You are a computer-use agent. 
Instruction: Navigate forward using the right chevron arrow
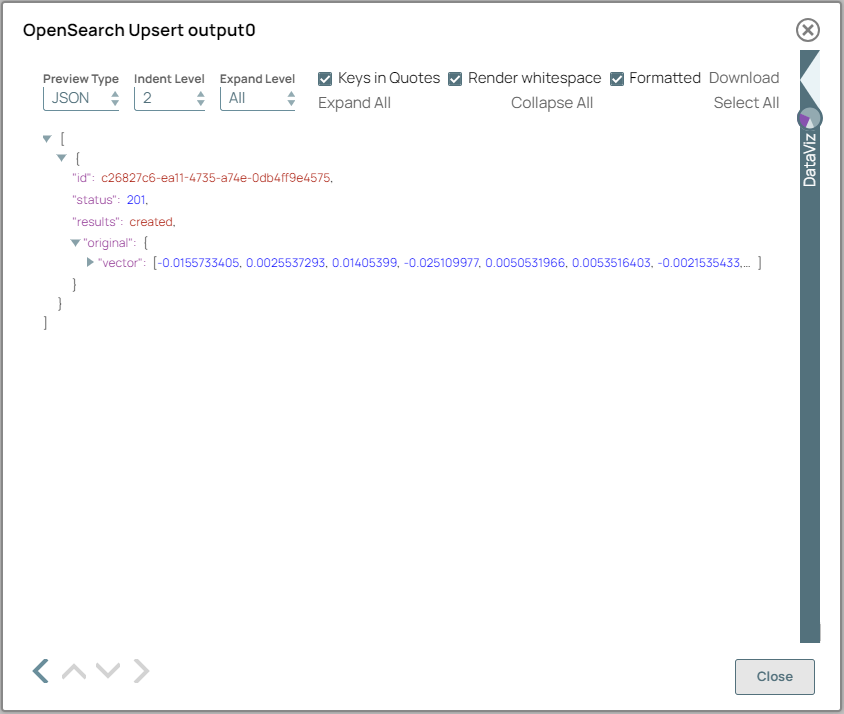click(x=141, y=671)
